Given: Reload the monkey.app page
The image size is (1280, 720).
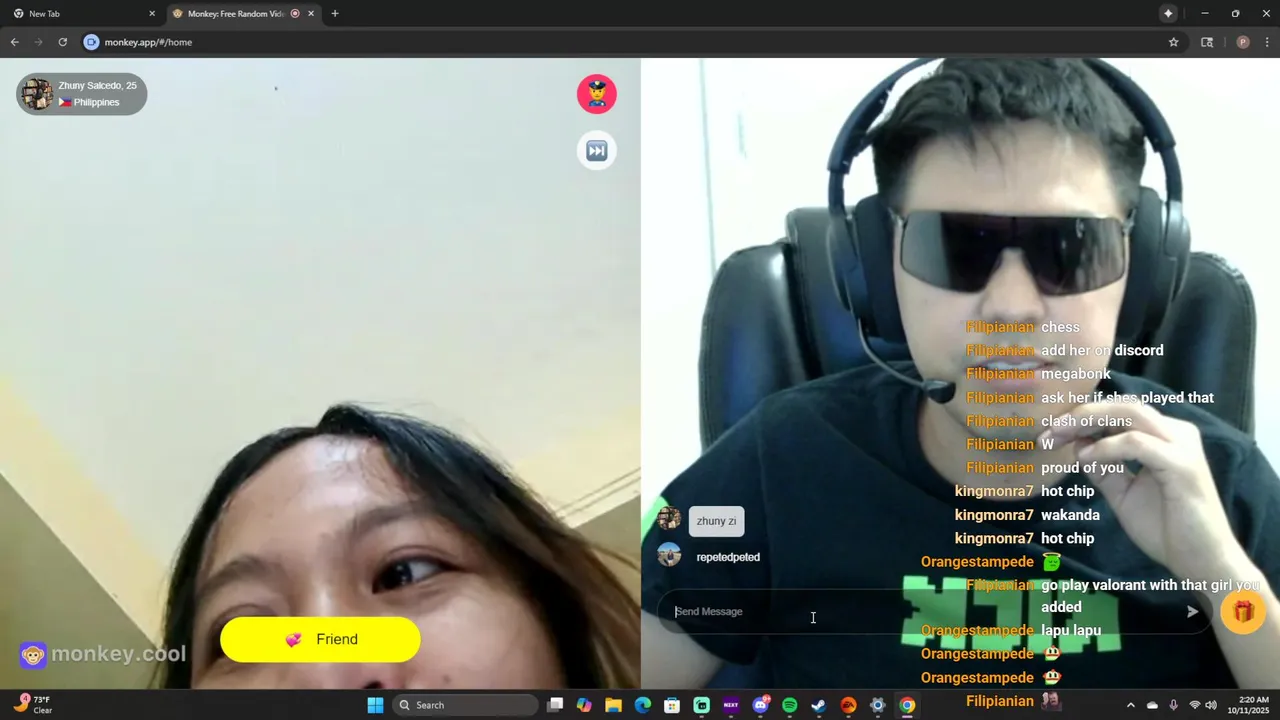Looking at the screenshot, I should pos(62,42).
